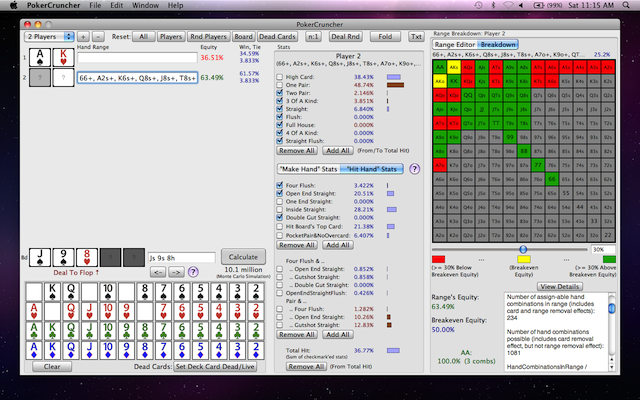Select the 2 of spades deck card
Viewport: 640px width, 400px height.
256,292
